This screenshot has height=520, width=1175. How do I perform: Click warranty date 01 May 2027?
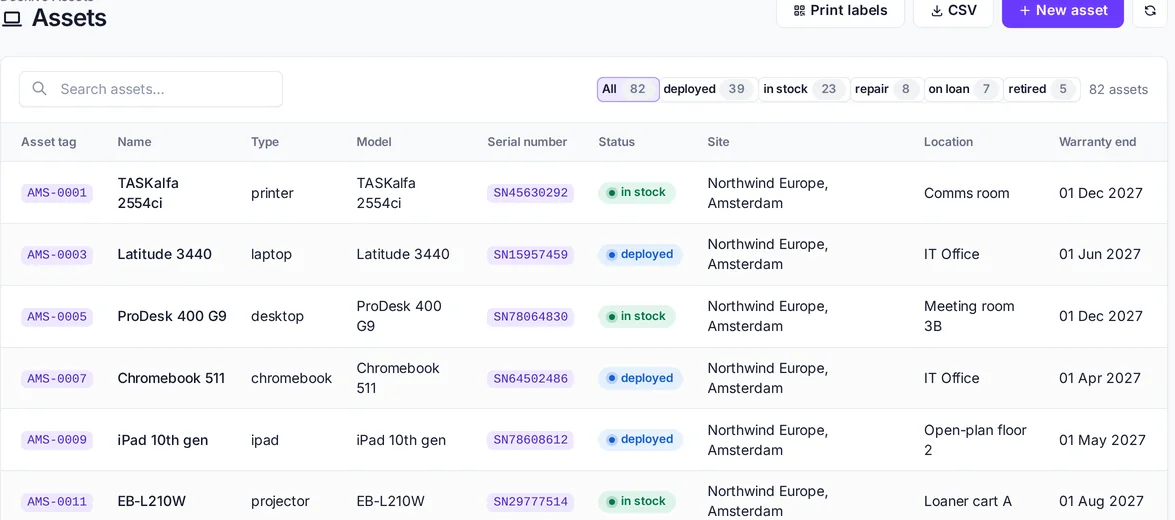pos(1102,440)
